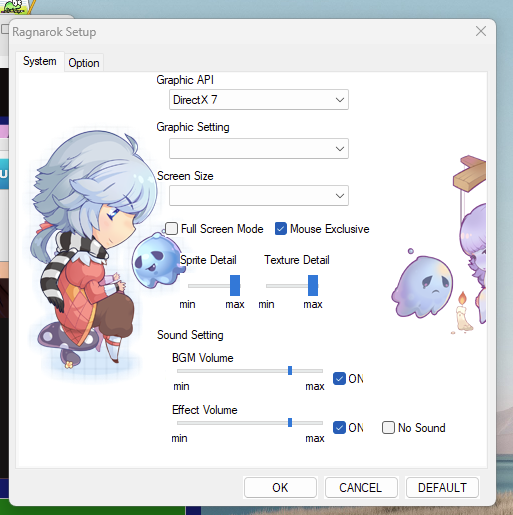Click the sad purple ghost illustration

point(423,286)
